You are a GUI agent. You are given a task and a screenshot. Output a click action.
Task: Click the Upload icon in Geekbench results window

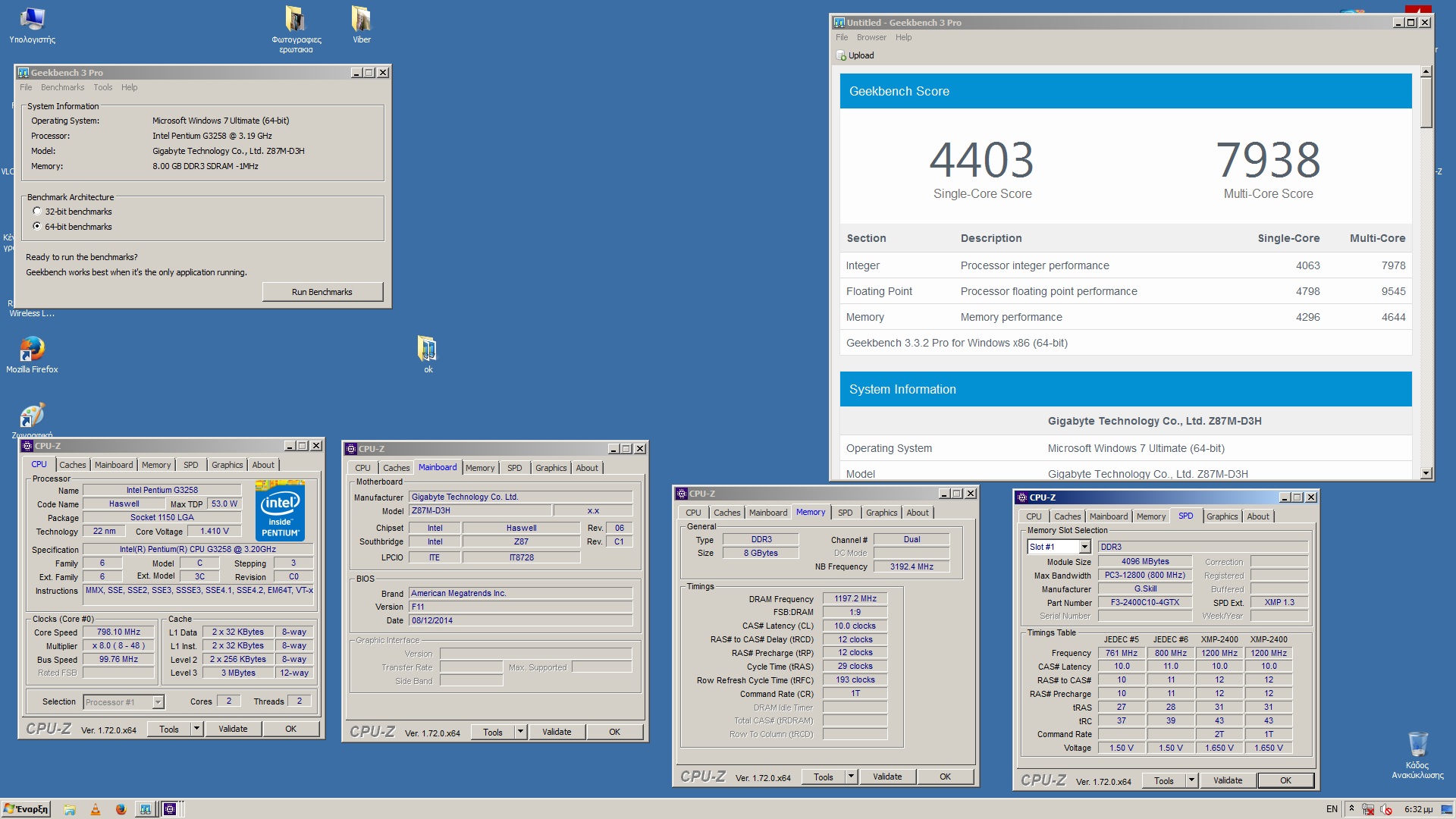point(841,55)
